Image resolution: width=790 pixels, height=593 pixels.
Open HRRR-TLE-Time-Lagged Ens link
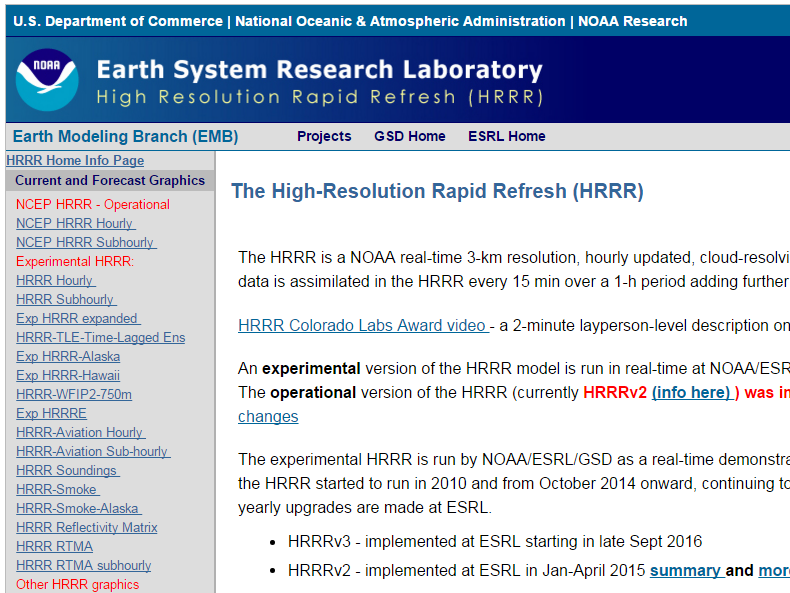tap(100, 338)
